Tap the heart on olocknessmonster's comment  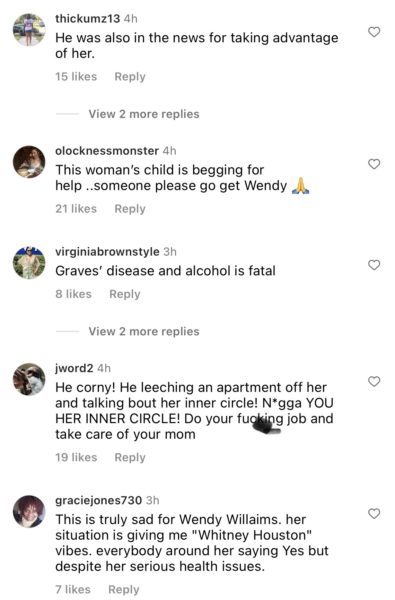click(x=374, y=164)
